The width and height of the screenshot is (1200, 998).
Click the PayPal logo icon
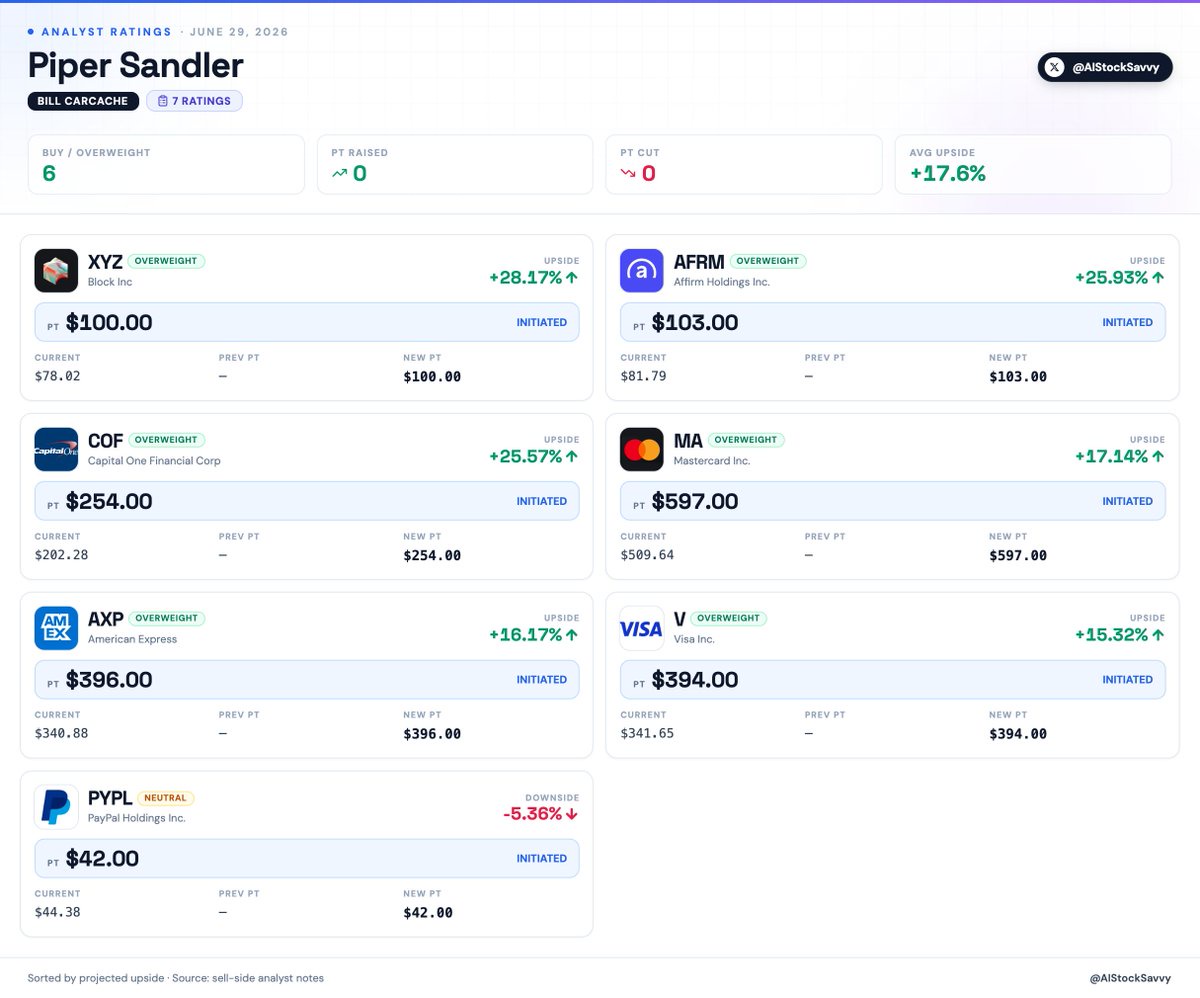(56, 807)
